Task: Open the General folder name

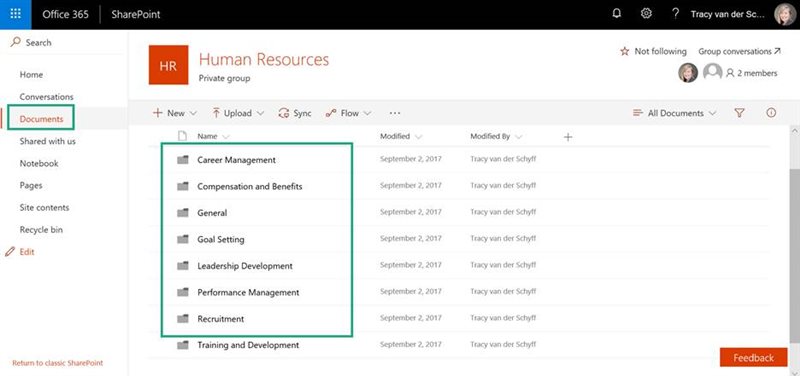Action: [212, 213]
